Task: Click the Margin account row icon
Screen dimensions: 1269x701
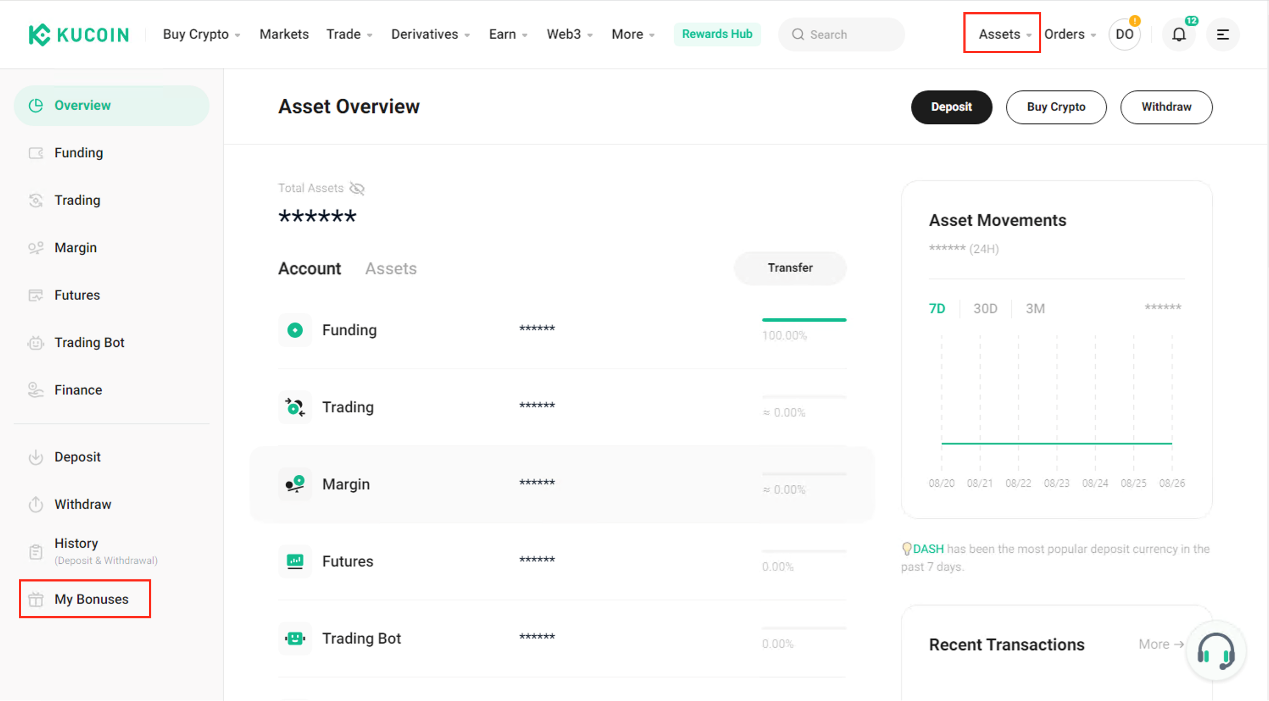Action: (295, 484)
